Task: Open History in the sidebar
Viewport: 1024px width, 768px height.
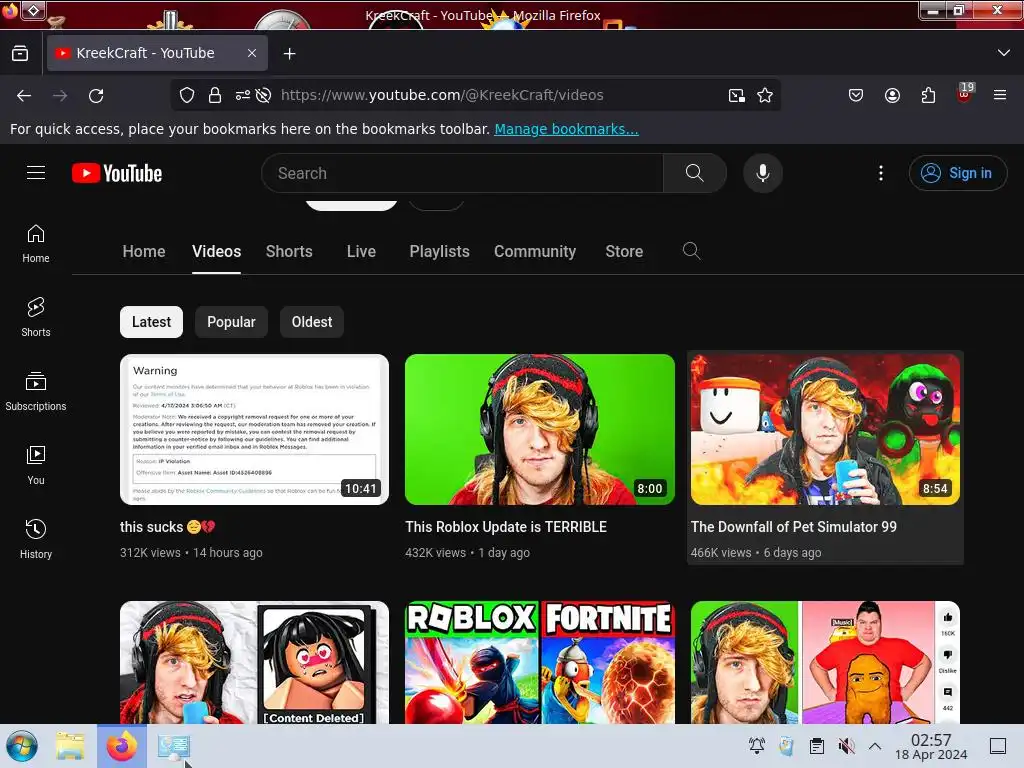Action: click(36, 539)
